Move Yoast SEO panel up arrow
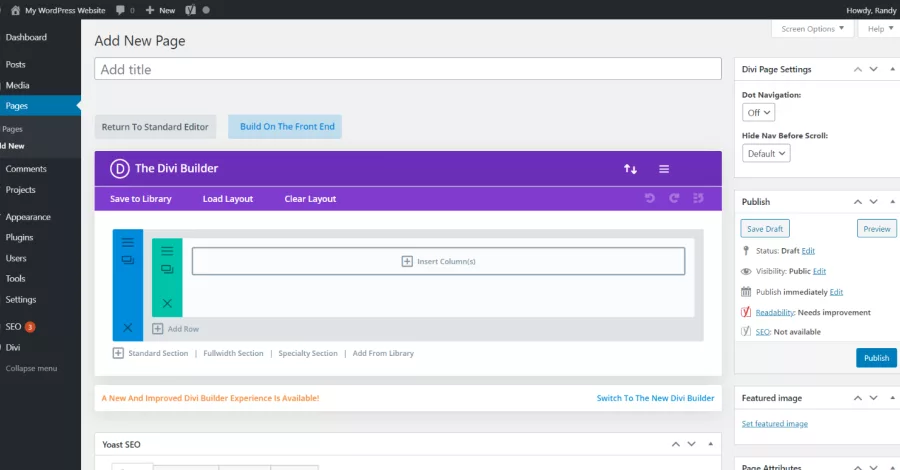This screenshot has width=900, height=470. pos(676,444)
